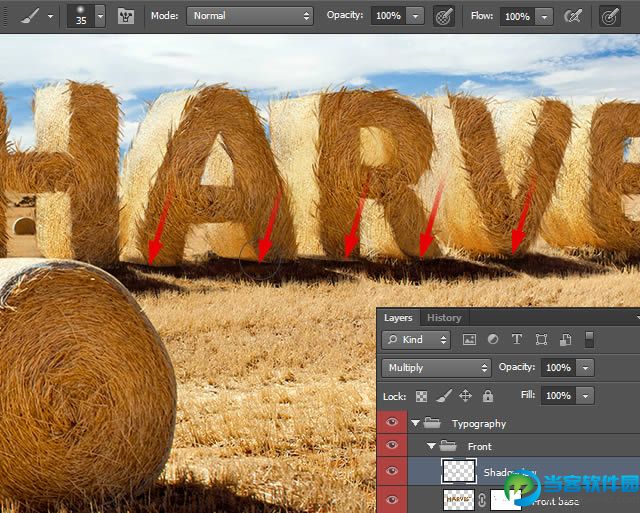Enable pressure for size icon
This screenshot has height=513, width=640.
coord(609,16)
